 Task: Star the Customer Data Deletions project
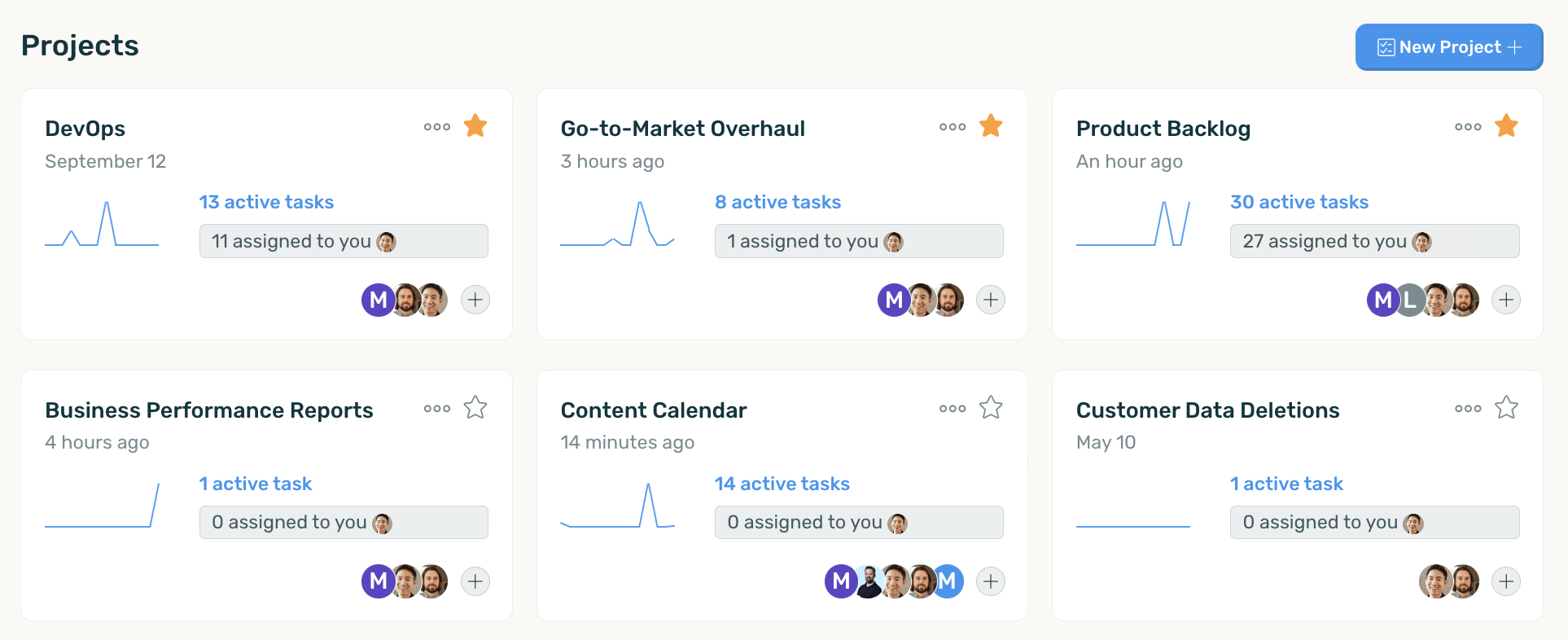1506,407
